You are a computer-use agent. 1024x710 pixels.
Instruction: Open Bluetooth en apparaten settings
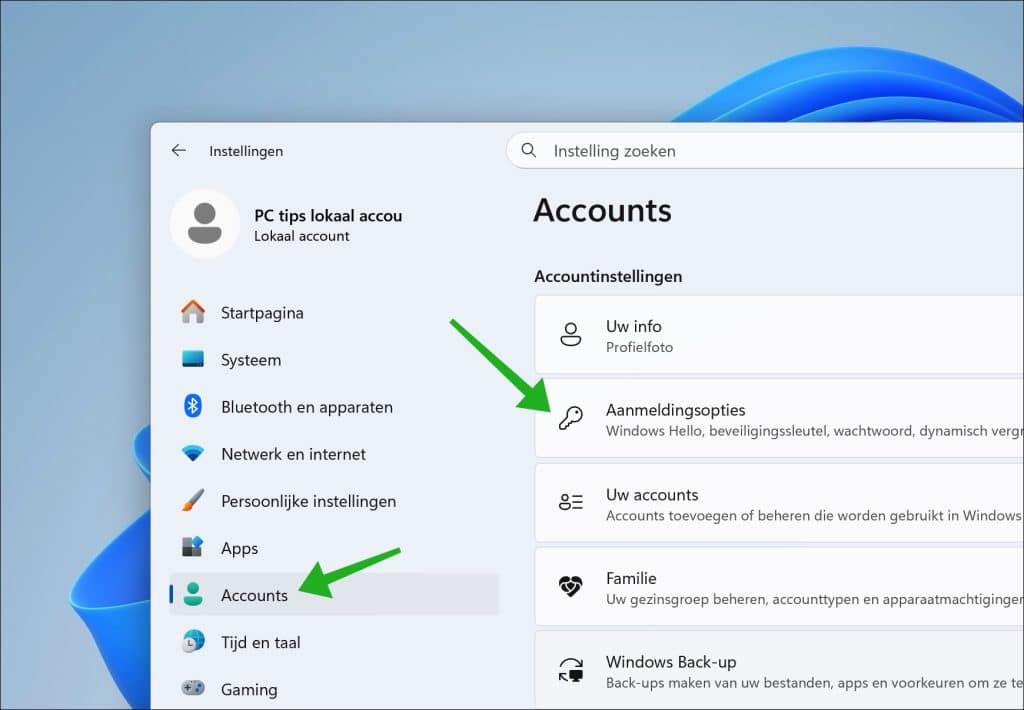tap(334, 406)
